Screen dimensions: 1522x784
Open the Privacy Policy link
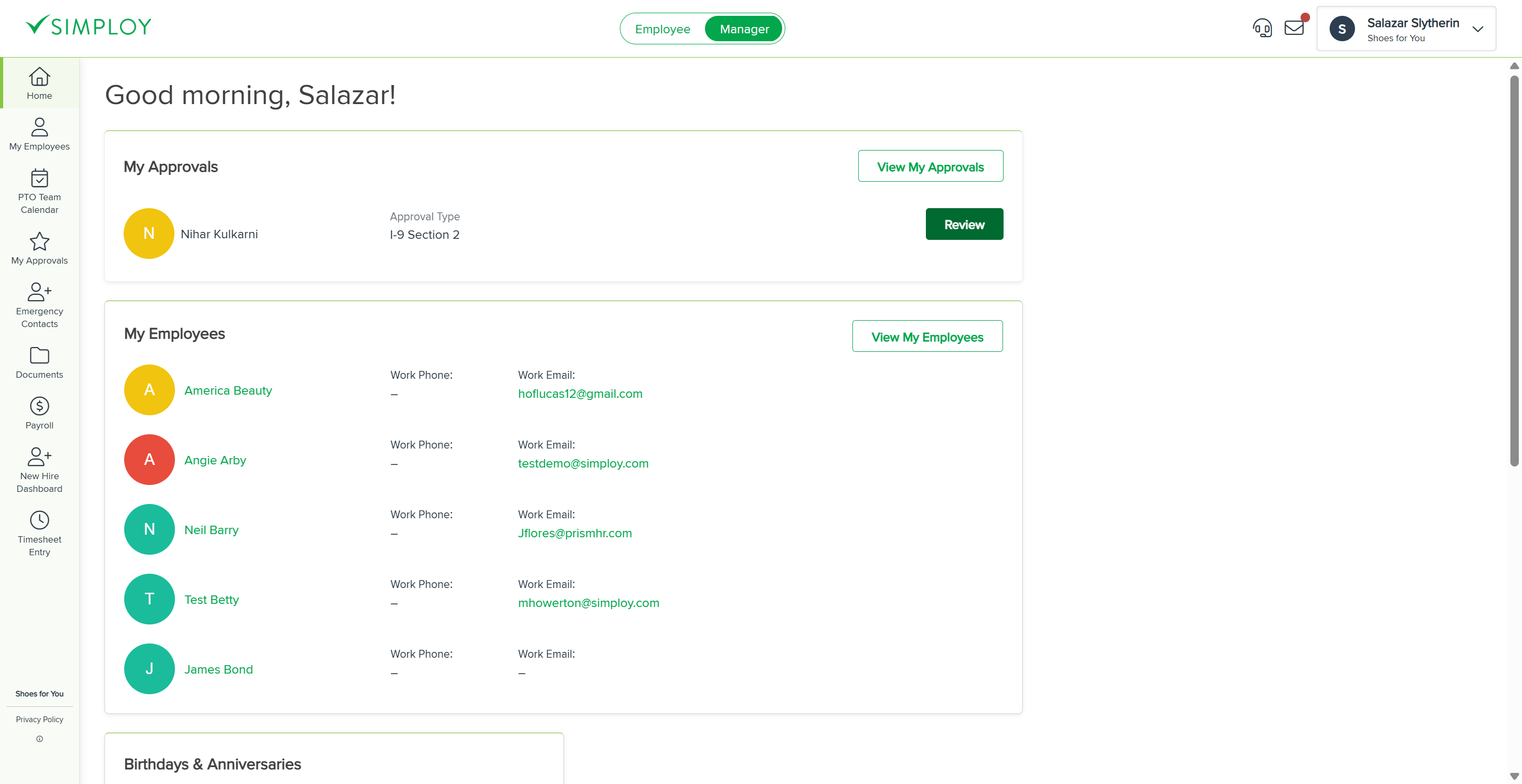tap(39, 719)
